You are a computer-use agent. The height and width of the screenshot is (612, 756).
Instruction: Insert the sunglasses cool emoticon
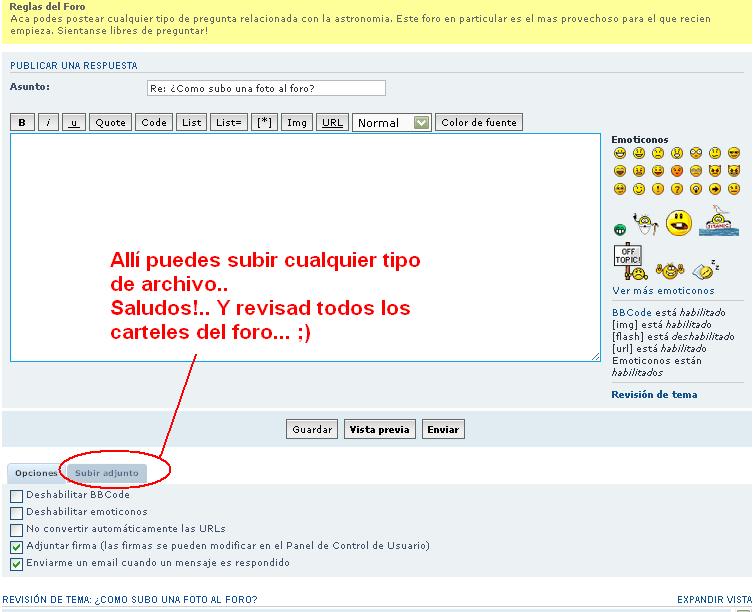coord(734,153)
